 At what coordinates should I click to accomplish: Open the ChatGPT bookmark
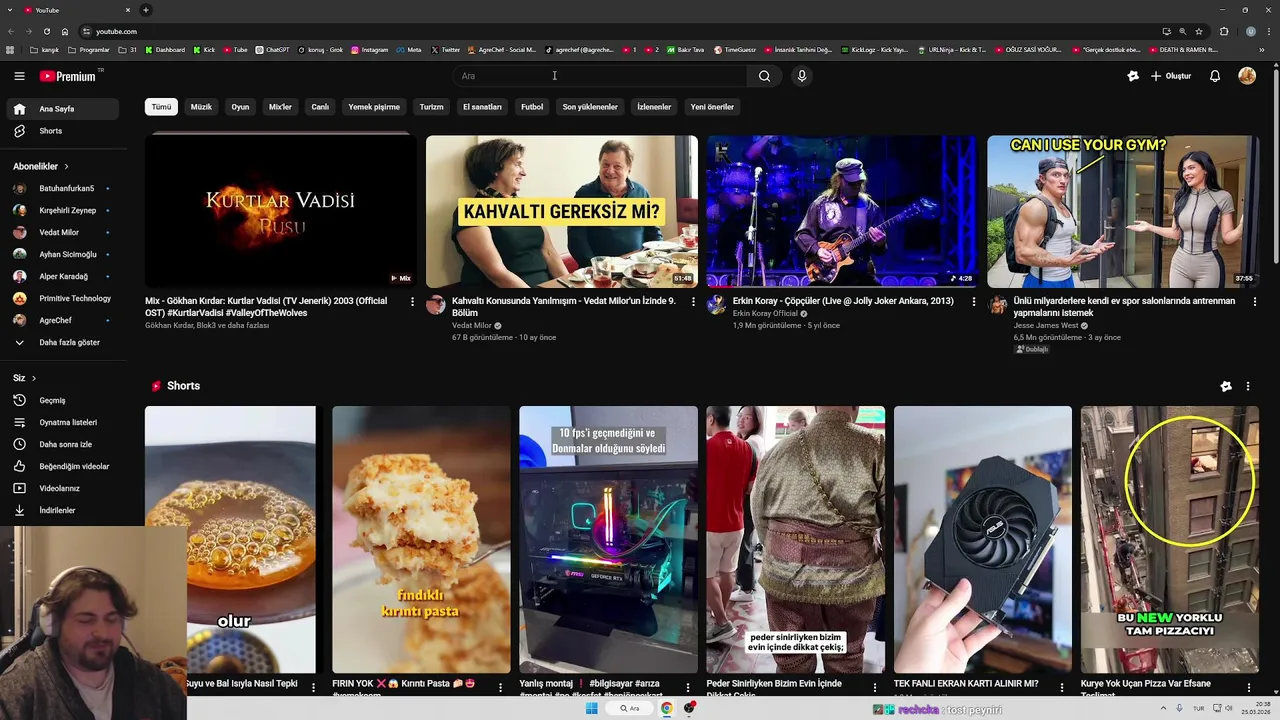tap(272, 49)
